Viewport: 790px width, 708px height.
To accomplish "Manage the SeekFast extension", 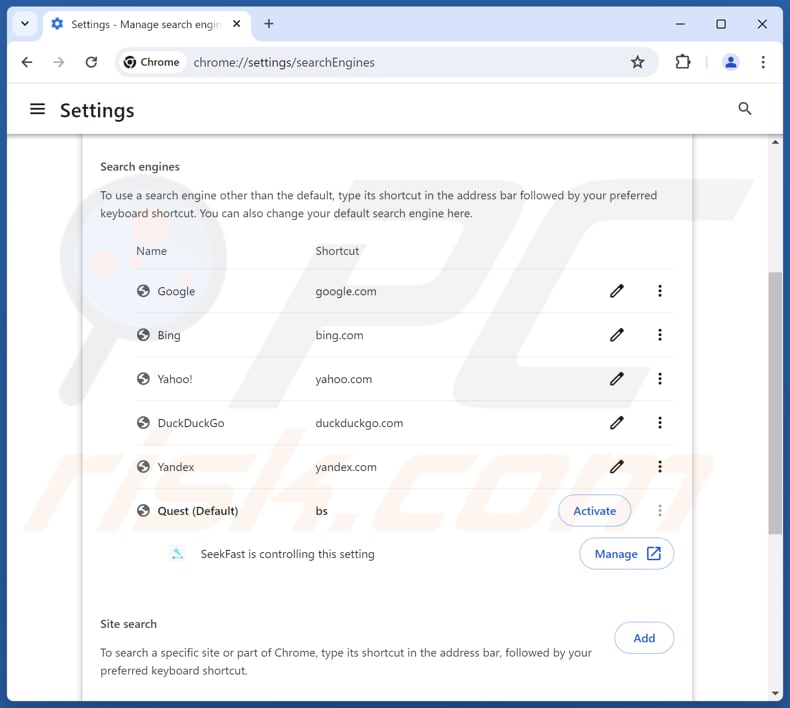I will click(626, 554).
